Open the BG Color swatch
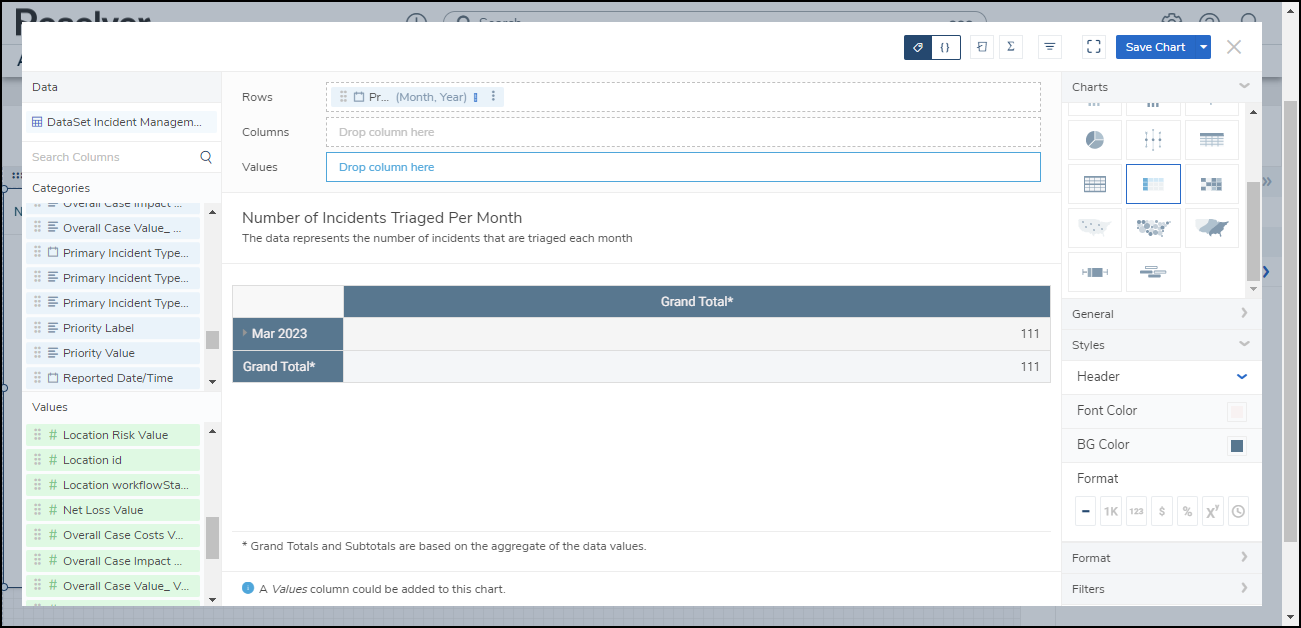This screenshot has width=1301, height=628. point(1237,446)
